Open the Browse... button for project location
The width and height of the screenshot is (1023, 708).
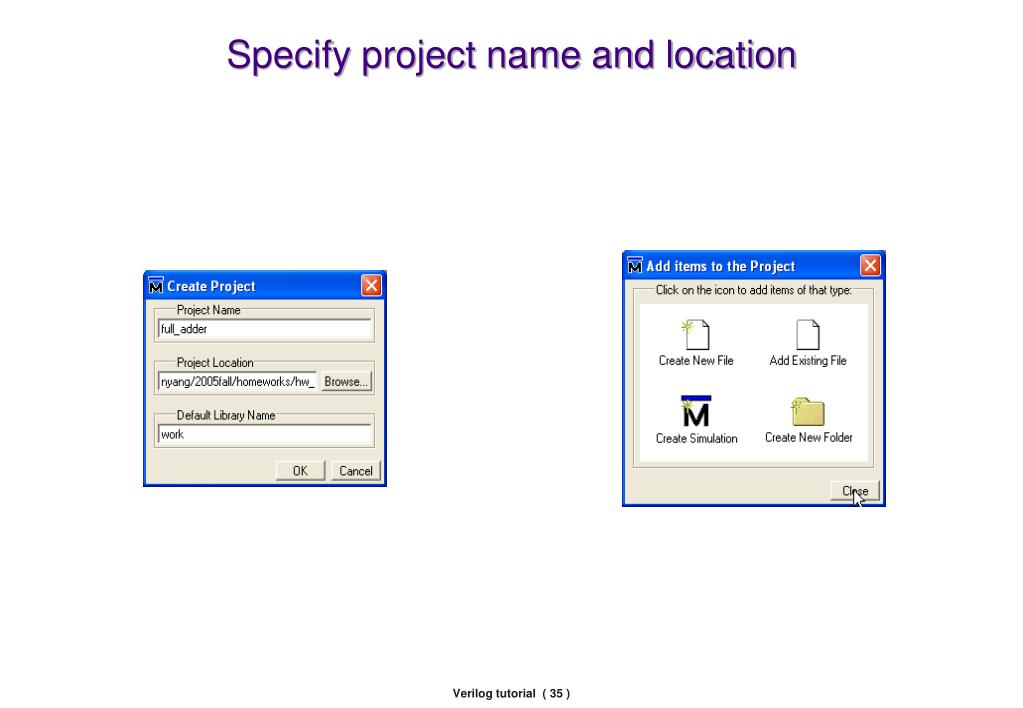pyautogui.click(x=346, y=382)
